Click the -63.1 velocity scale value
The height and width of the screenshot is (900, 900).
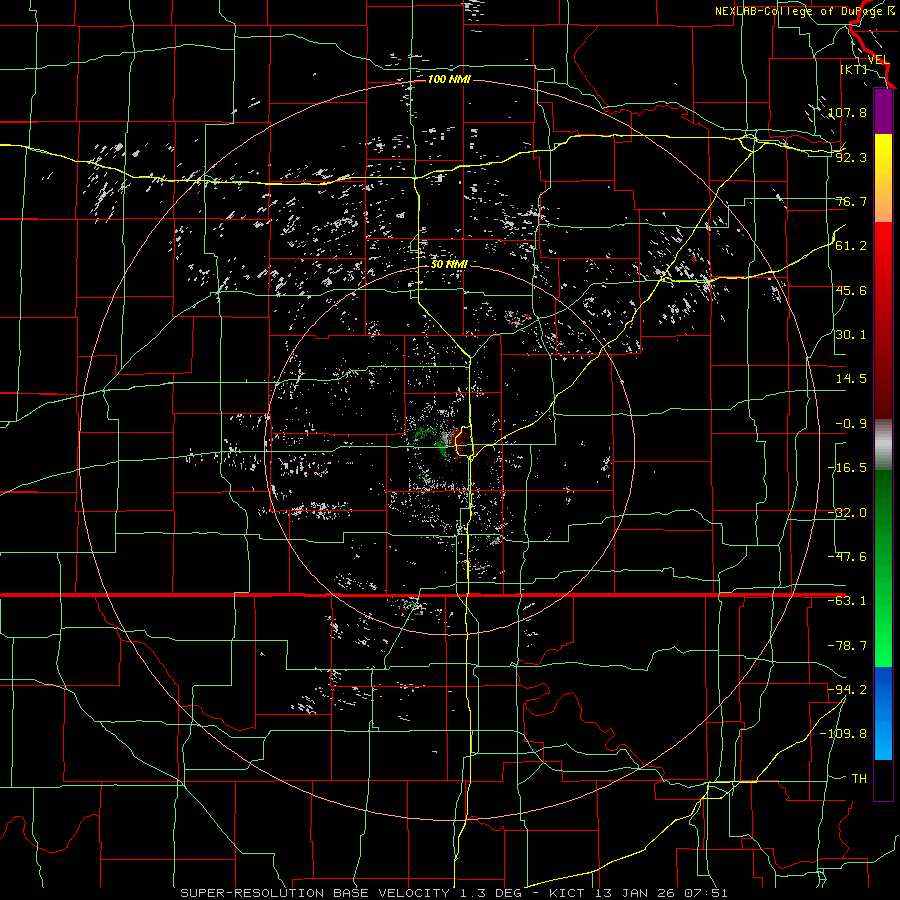[x=848, y=601]
